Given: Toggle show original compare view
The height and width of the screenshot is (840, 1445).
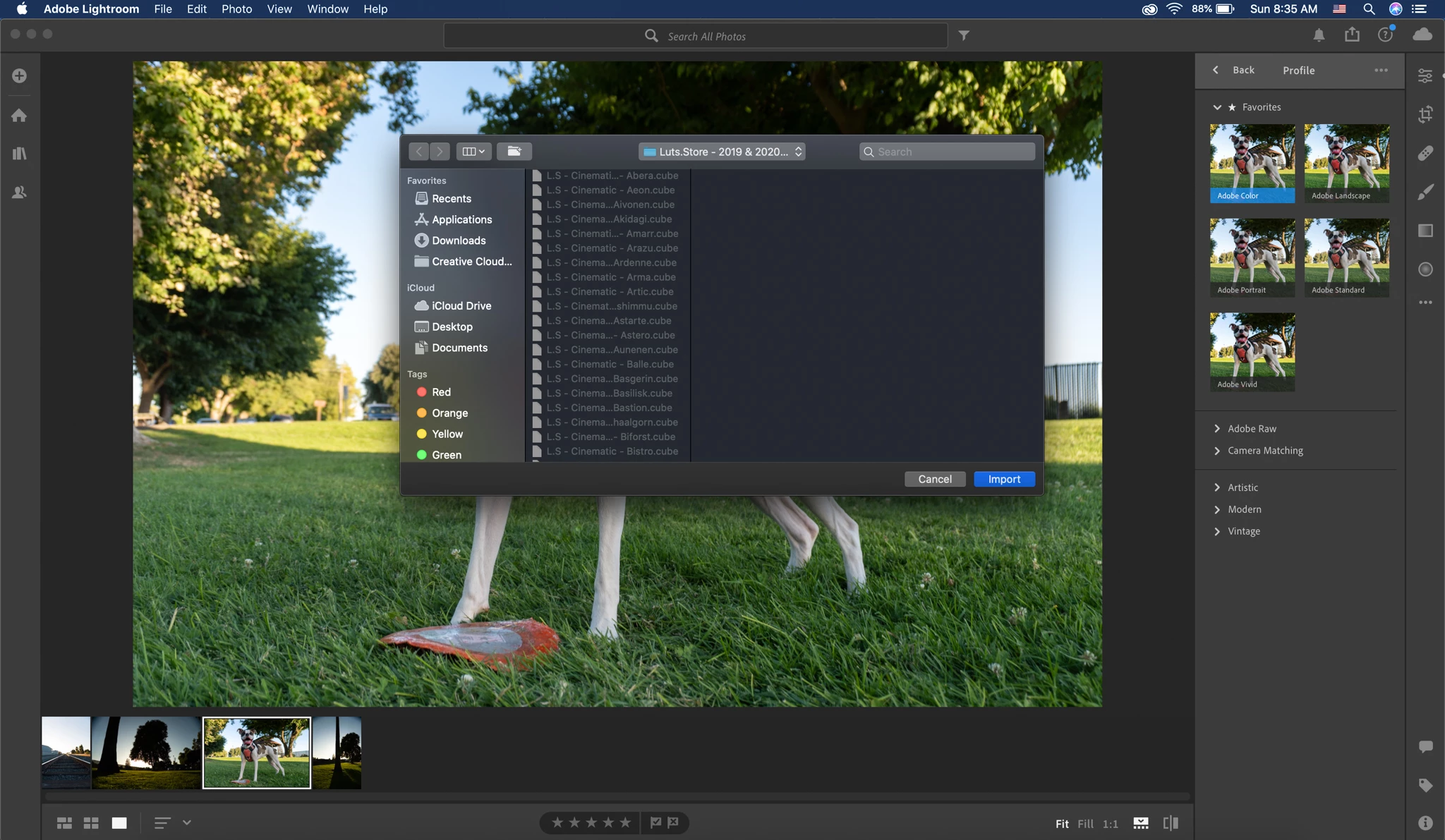Looking at the screenshot, I should [1171, 823].
